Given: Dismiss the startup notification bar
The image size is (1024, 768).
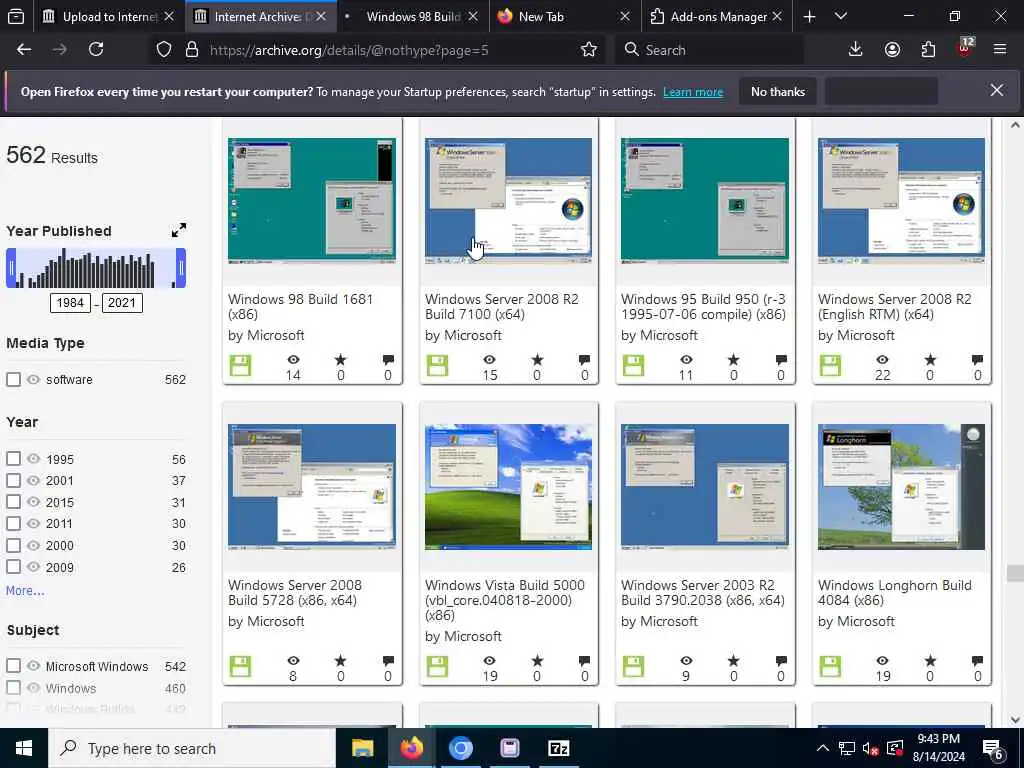Looking at the screenshot, I should coord(997,90).
